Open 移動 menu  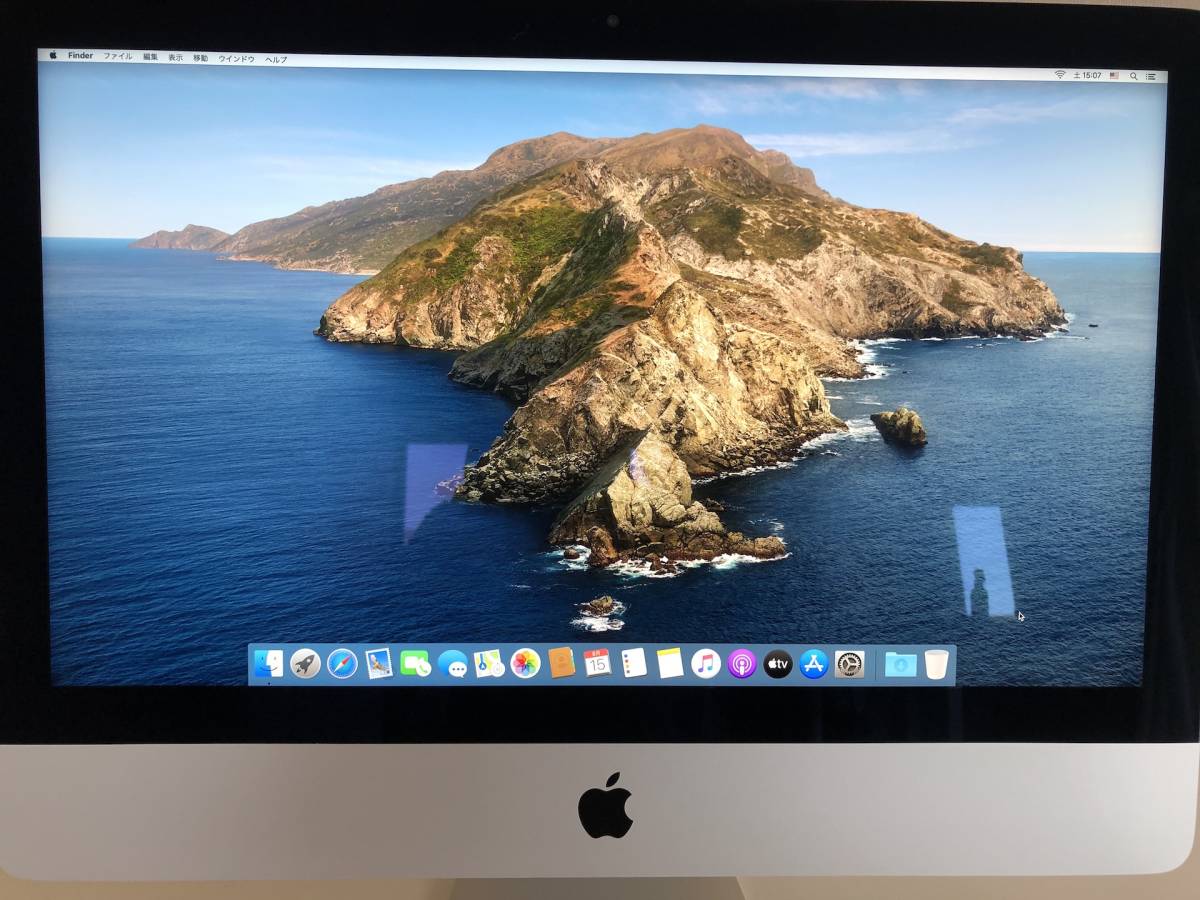[x=201, y=59]
